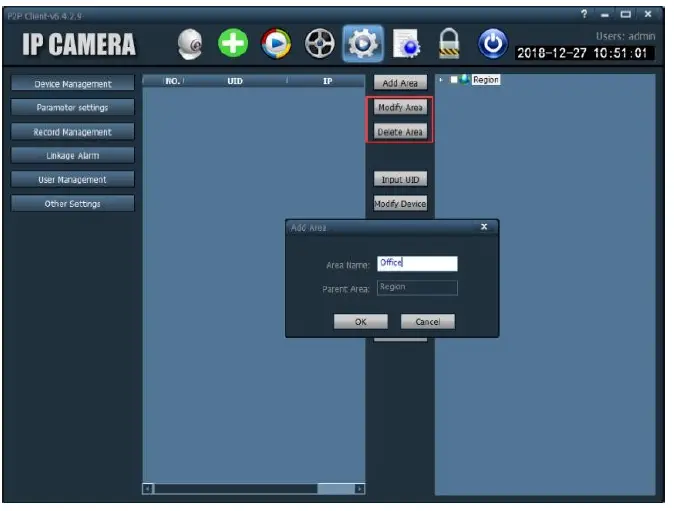
Task: Sort by the NO. column header
Action: [172, 81]
